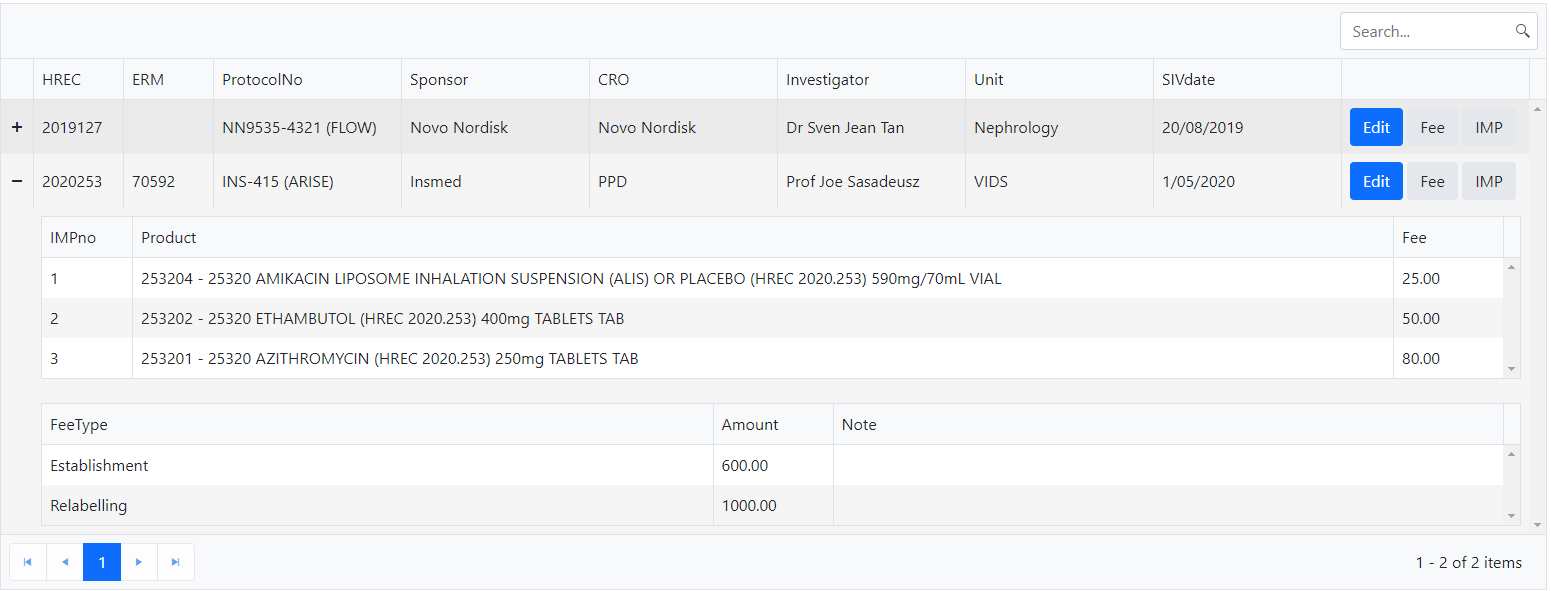Viewport: 1551px width, 591px height.
Task: Open Fee for INS-415 (ARISE)
Action: pyautogui.click(x=1432, y=181)
